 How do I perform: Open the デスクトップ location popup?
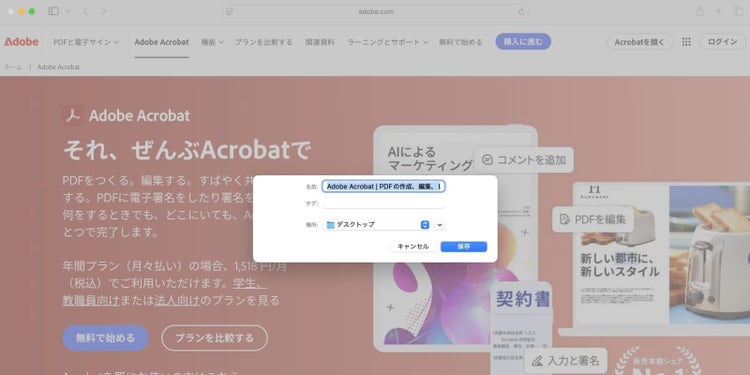[376, 224]
